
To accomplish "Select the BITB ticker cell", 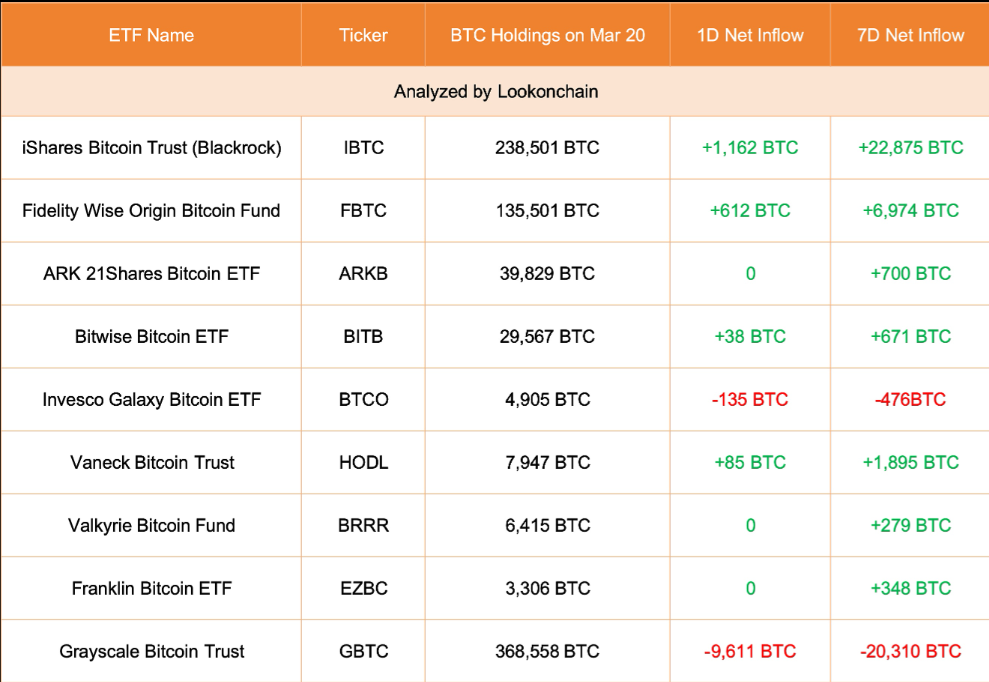I will click(363, 337).
